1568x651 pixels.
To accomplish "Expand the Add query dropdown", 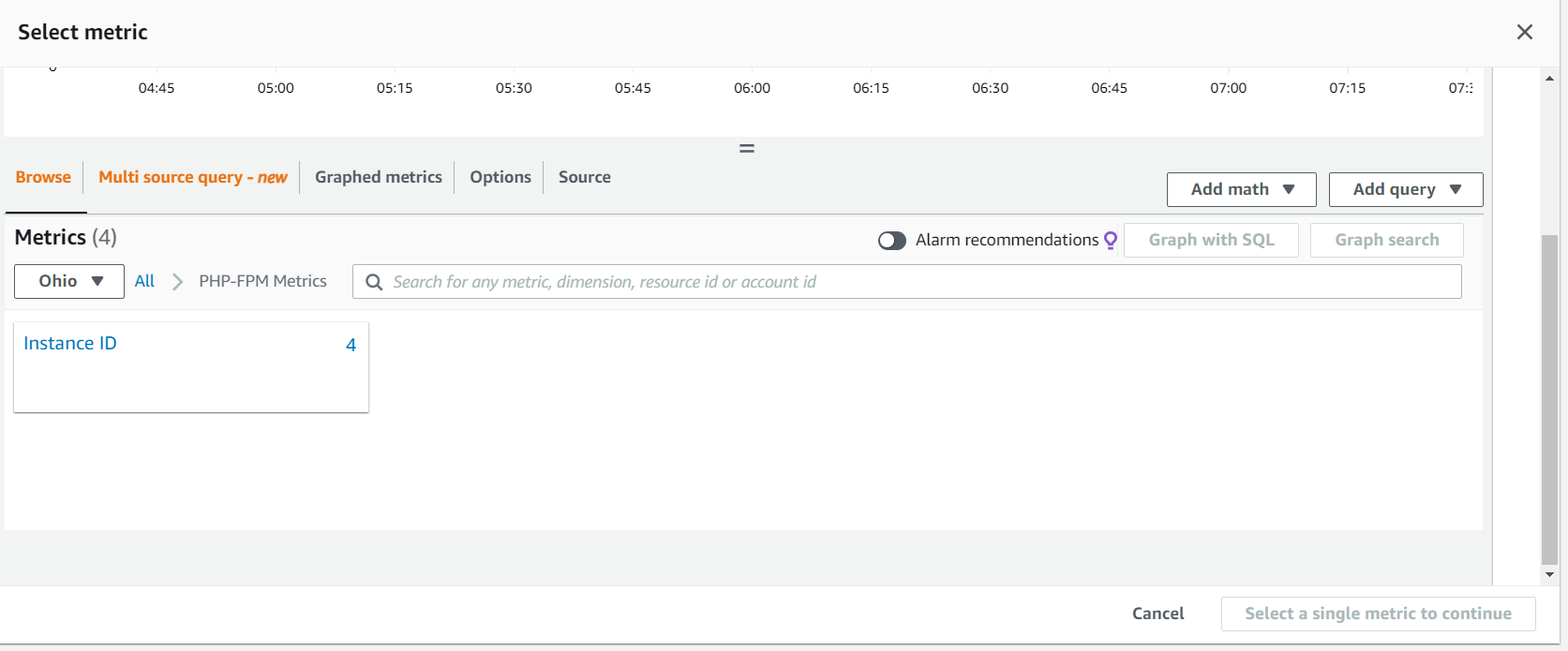I will point(1405,189).
